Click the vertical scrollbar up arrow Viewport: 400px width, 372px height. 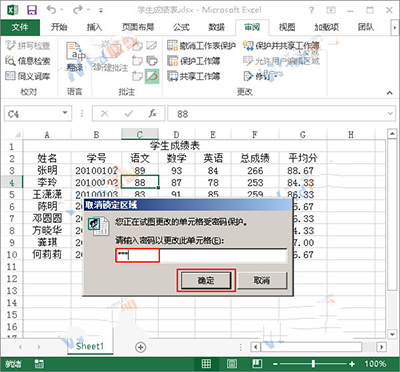click(392, 134)
